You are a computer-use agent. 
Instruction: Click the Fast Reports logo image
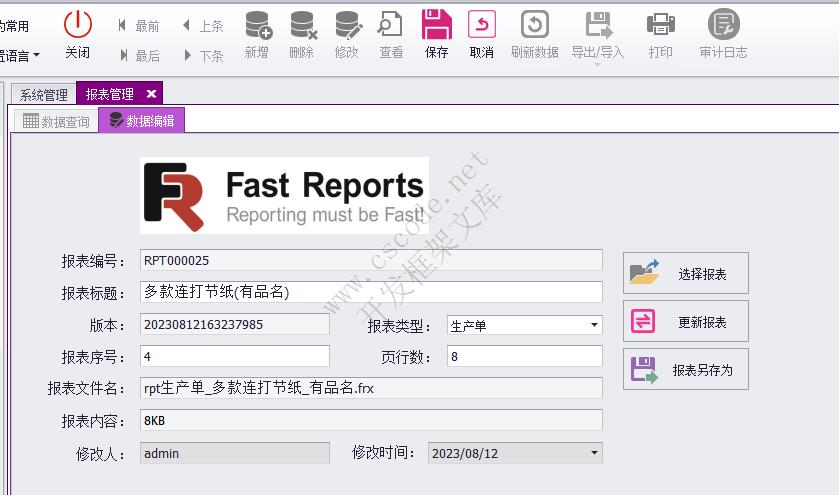(284, 195)
